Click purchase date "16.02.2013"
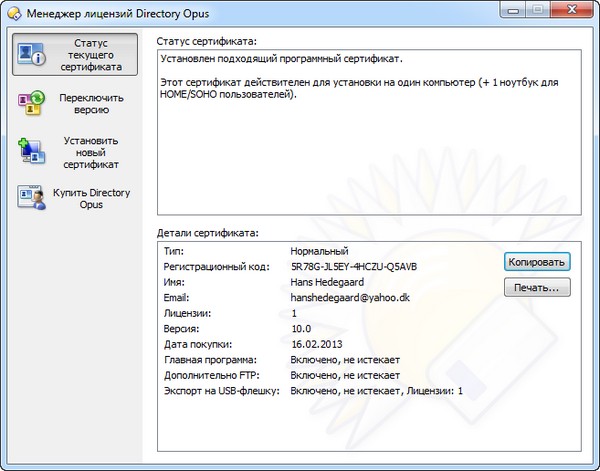 tap(317, 344)
